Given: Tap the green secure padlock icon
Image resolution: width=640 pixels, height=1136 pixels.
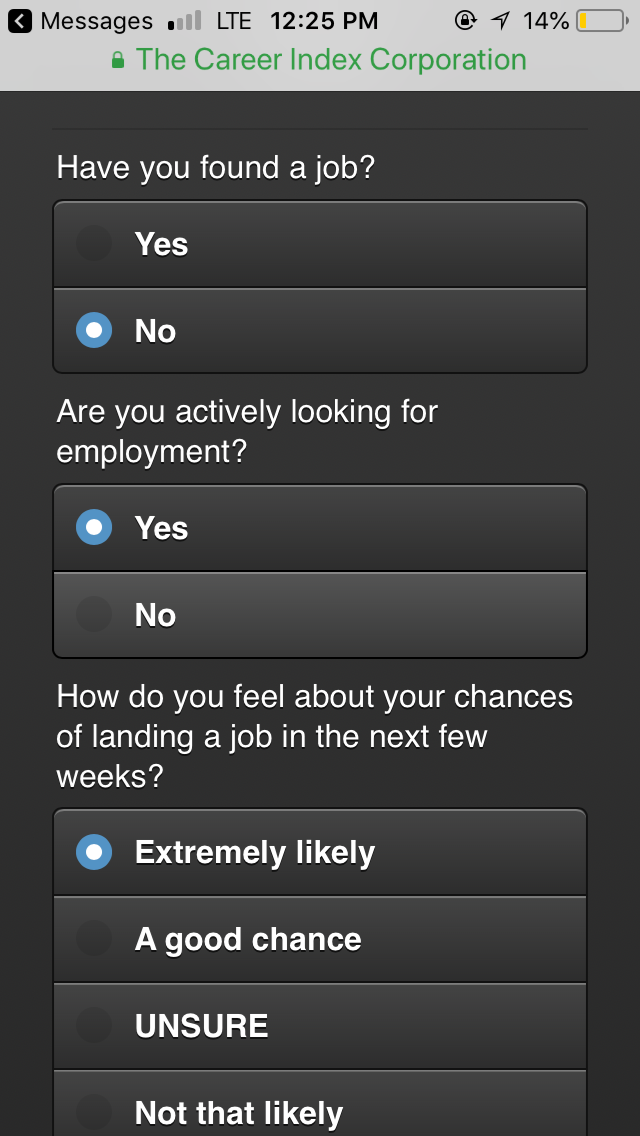Looking at the screenshot, I should coord(118,60).
